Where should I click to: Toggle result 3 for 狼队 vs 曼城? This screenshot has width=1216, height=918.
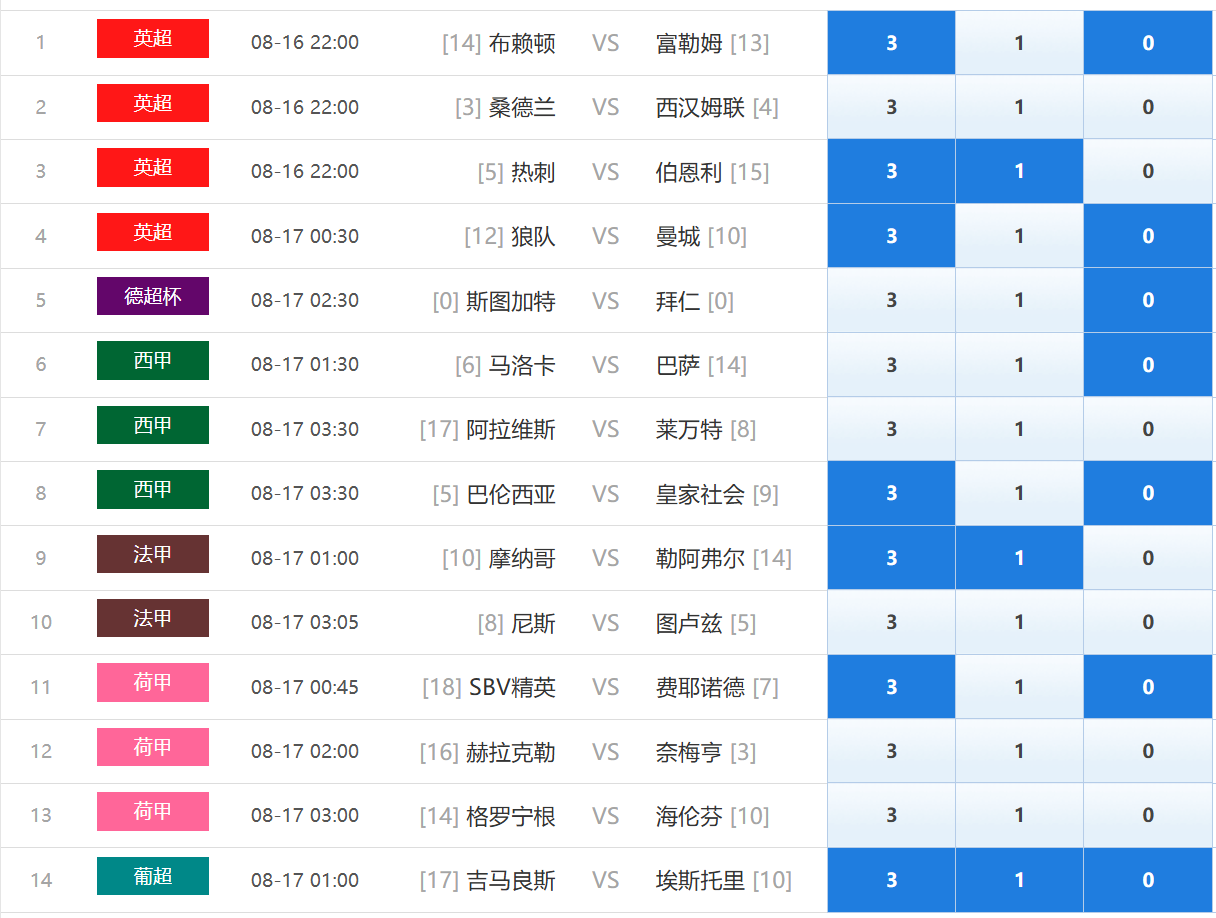pos(891,236)
